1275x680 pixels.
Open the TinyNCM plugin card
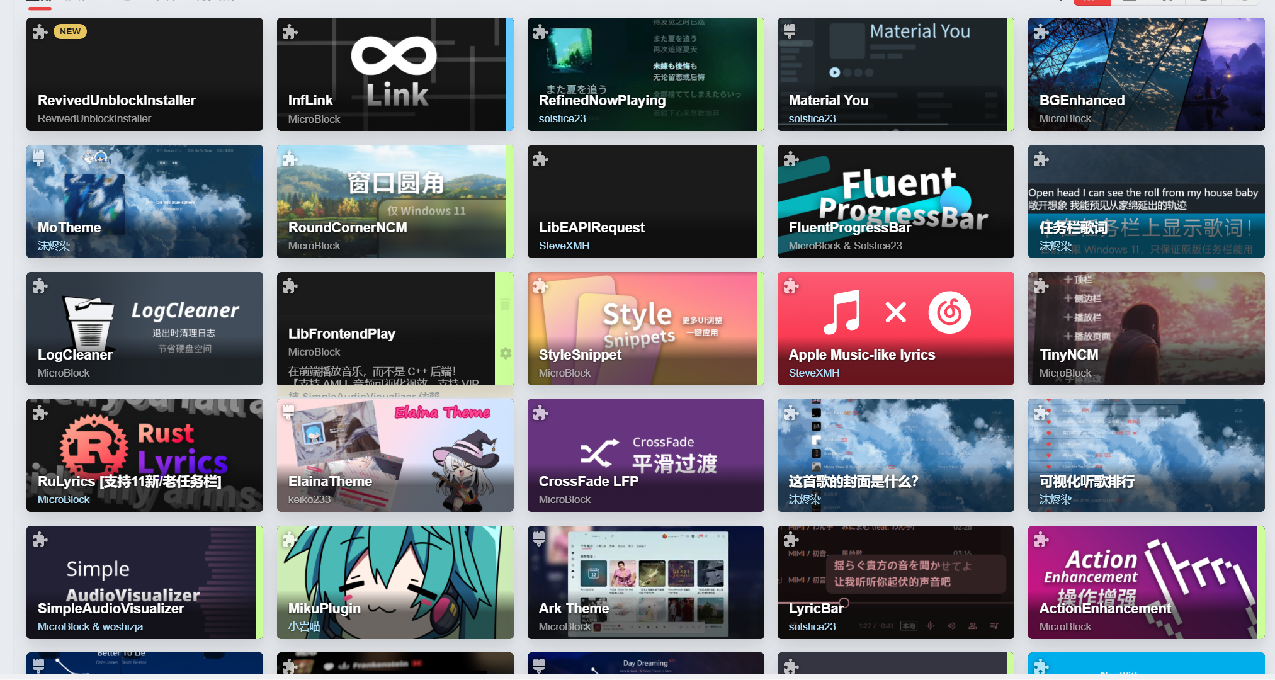(1146, 328)
